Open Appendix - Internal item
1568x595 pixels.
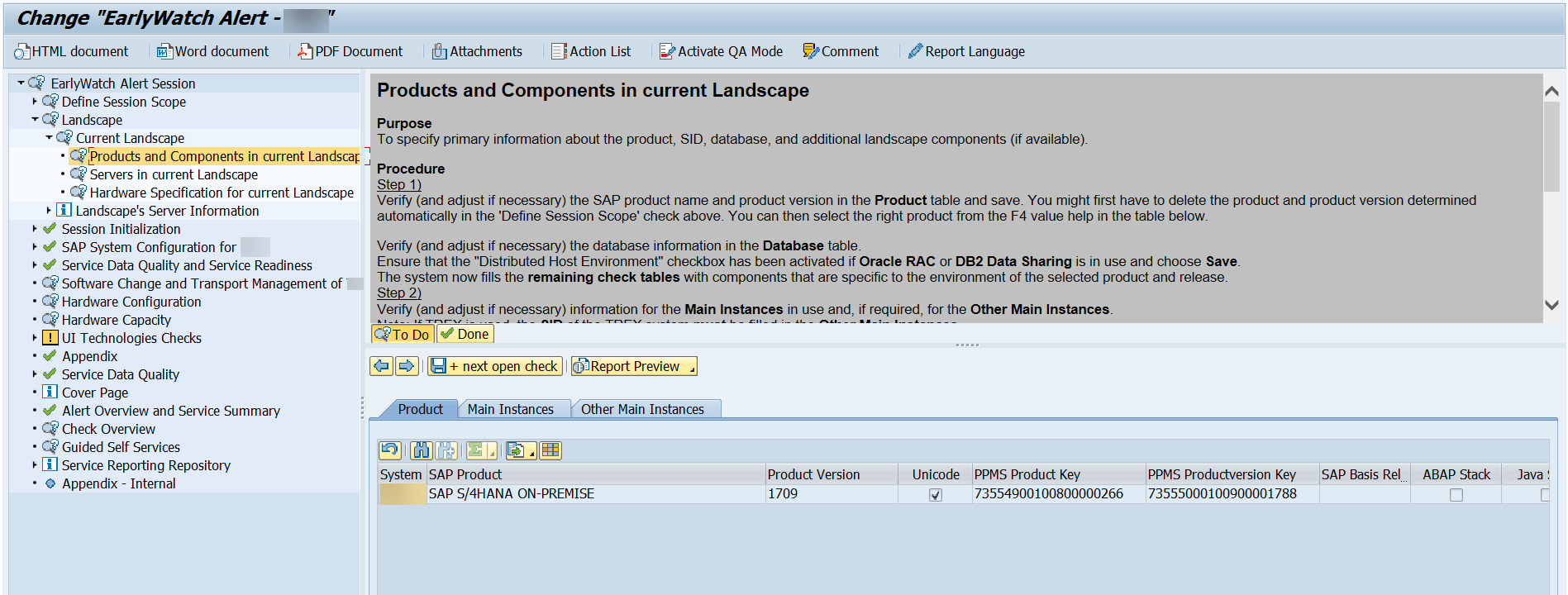point(118,483)
